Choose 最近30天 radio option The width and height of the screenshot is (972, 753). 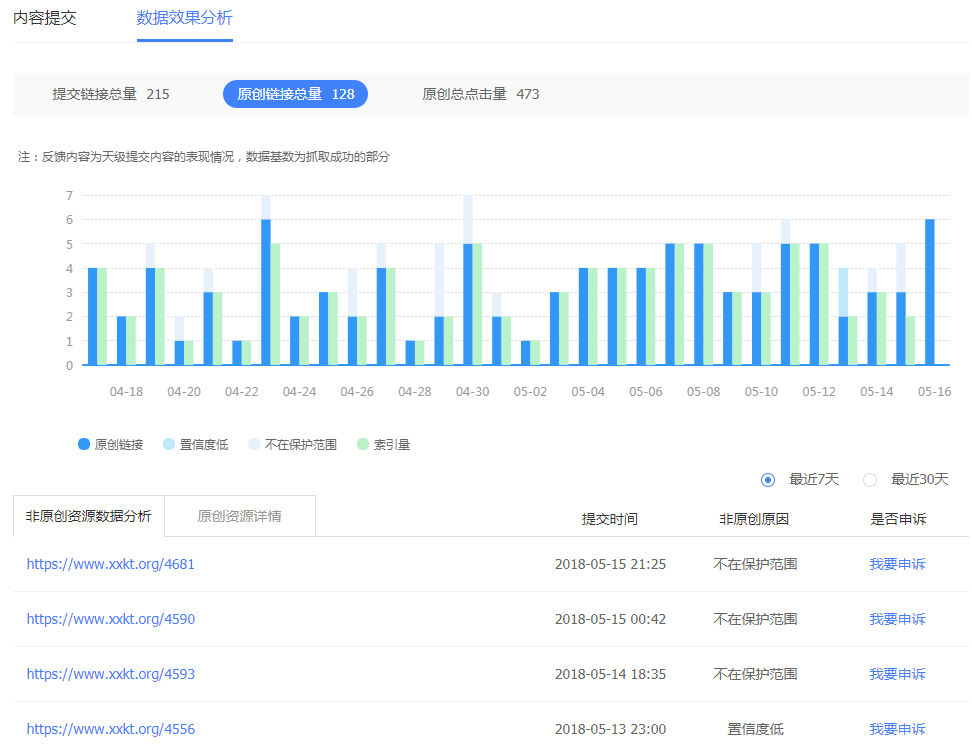(x=906, y=480)
